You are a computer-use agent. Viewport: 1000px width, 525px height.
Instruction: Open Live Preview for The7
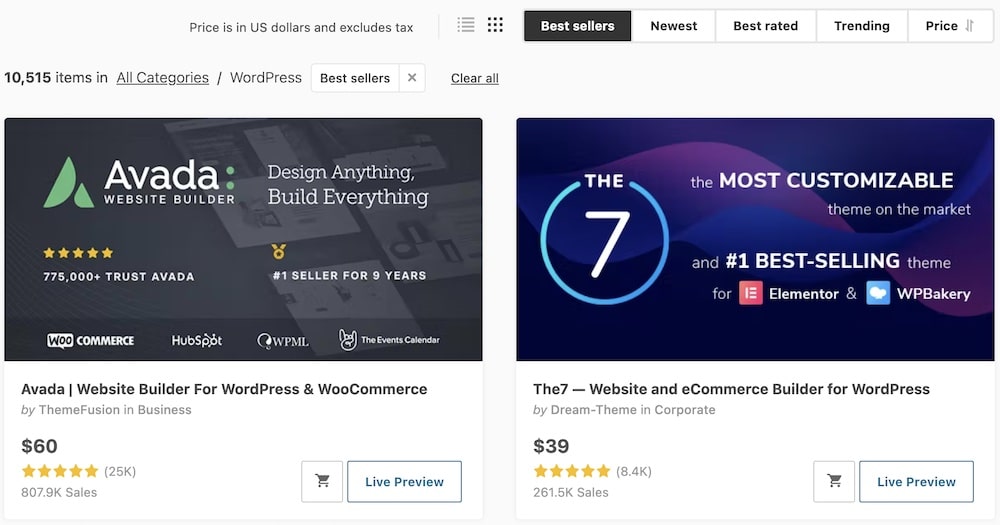916,482
